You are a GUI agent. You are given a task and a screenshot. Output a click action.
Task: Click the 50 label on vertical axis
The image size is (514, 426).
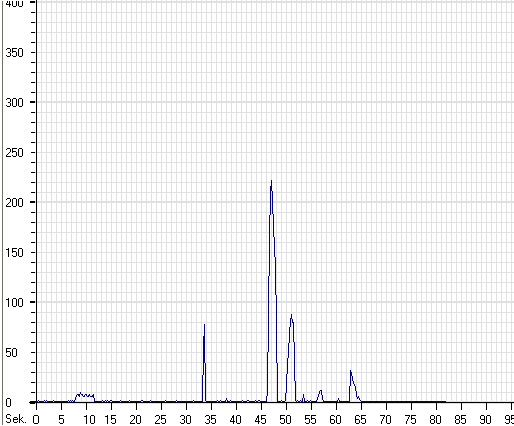(x=11, y=353)
